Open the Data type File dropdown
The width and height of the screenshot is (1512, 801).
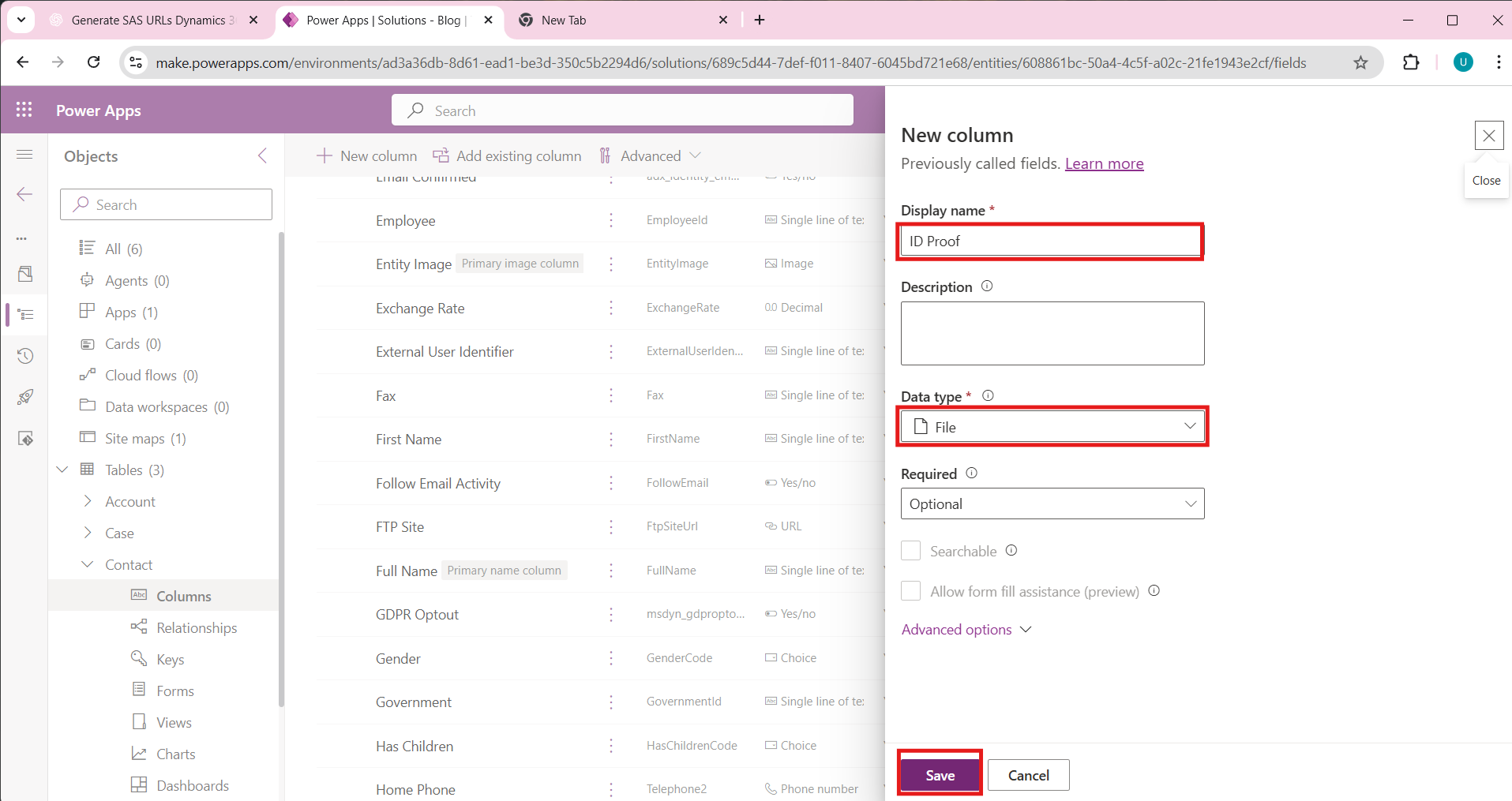[x=1052, y=427]
